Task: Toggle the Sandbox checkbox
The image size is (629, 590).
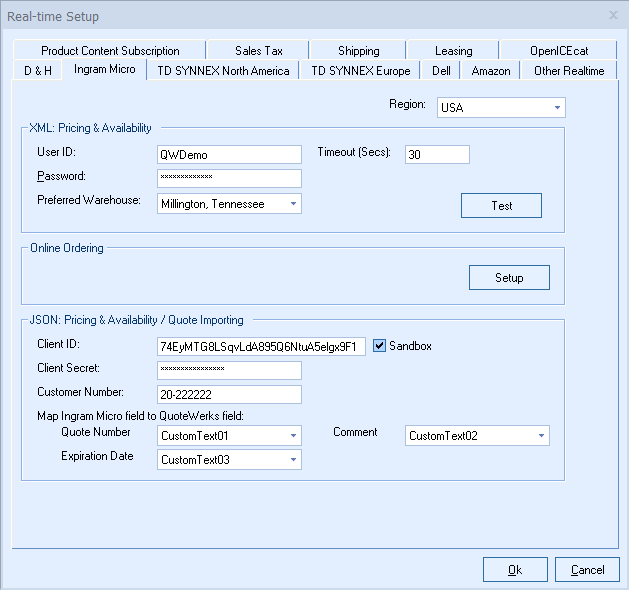Action: (x=380, y=346)
